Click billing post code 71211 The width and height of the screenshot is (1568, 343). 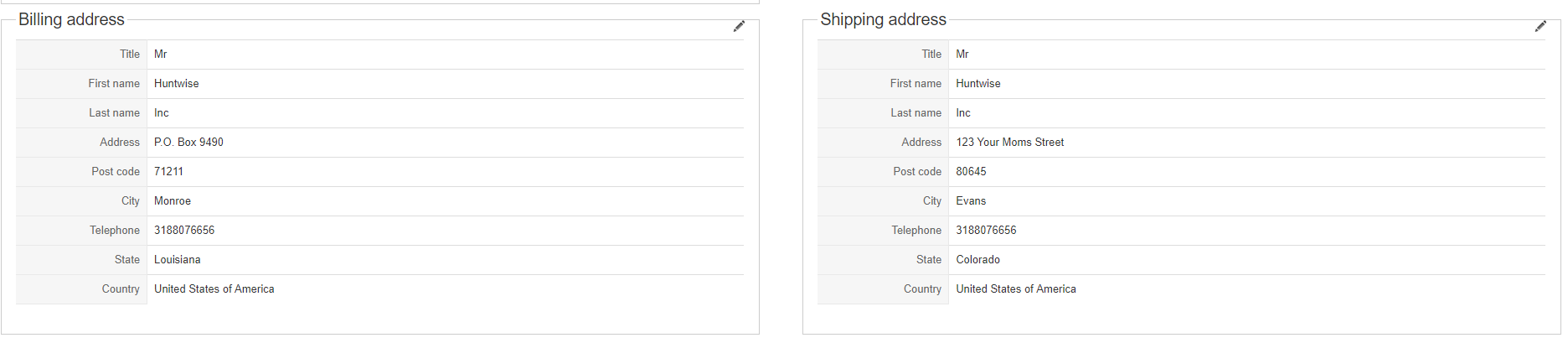168,172
